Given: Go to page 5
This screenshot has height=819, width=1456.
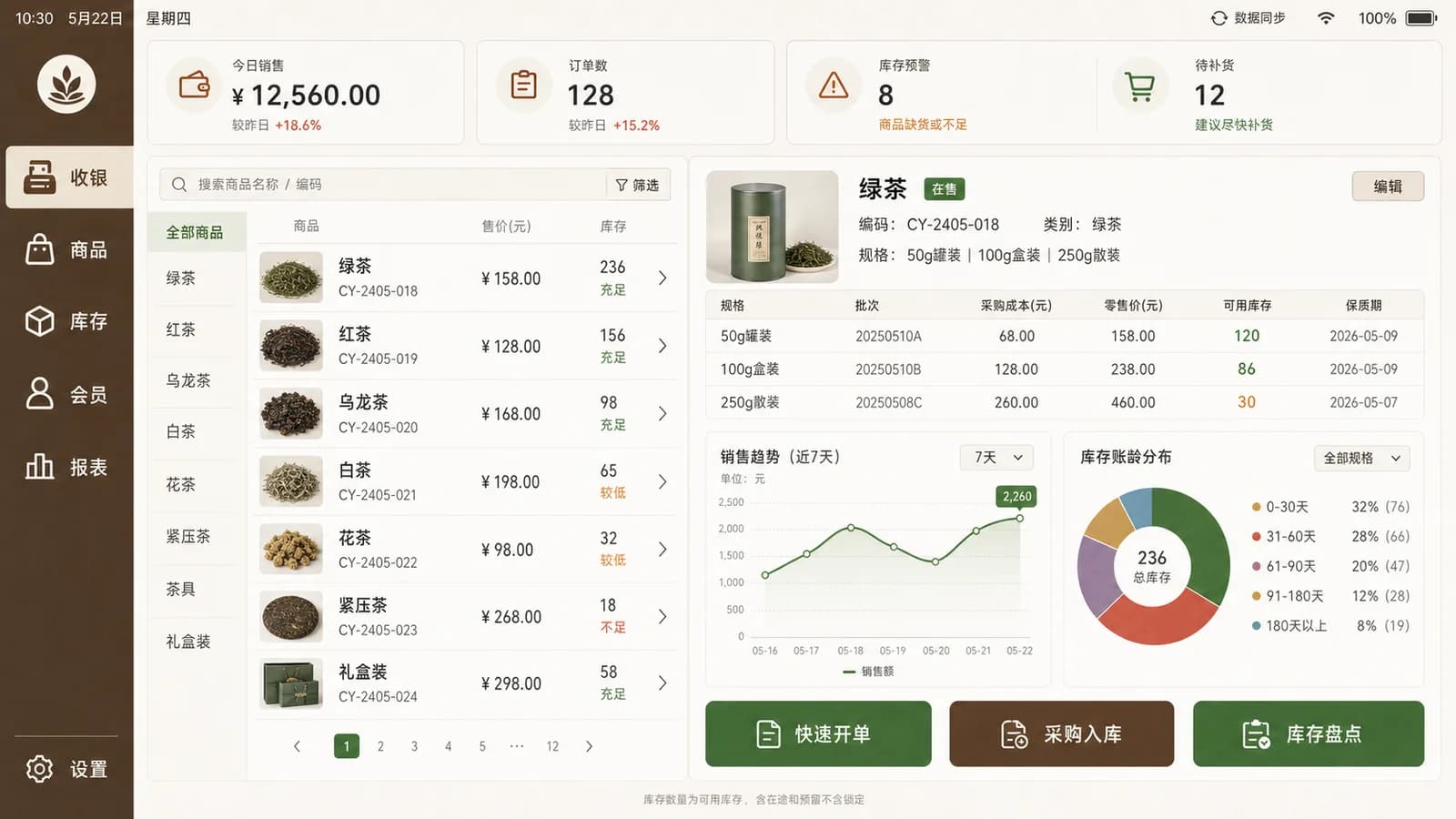Looking at the screenshot, I should coord(482,746).
